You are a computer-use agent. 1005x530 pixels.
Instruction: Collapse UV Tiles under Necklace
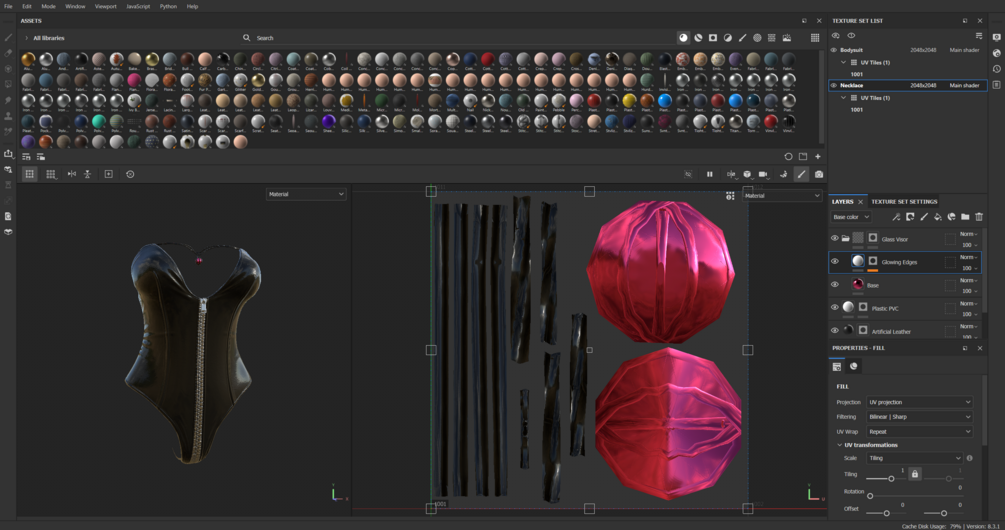(x=843, y=97)
